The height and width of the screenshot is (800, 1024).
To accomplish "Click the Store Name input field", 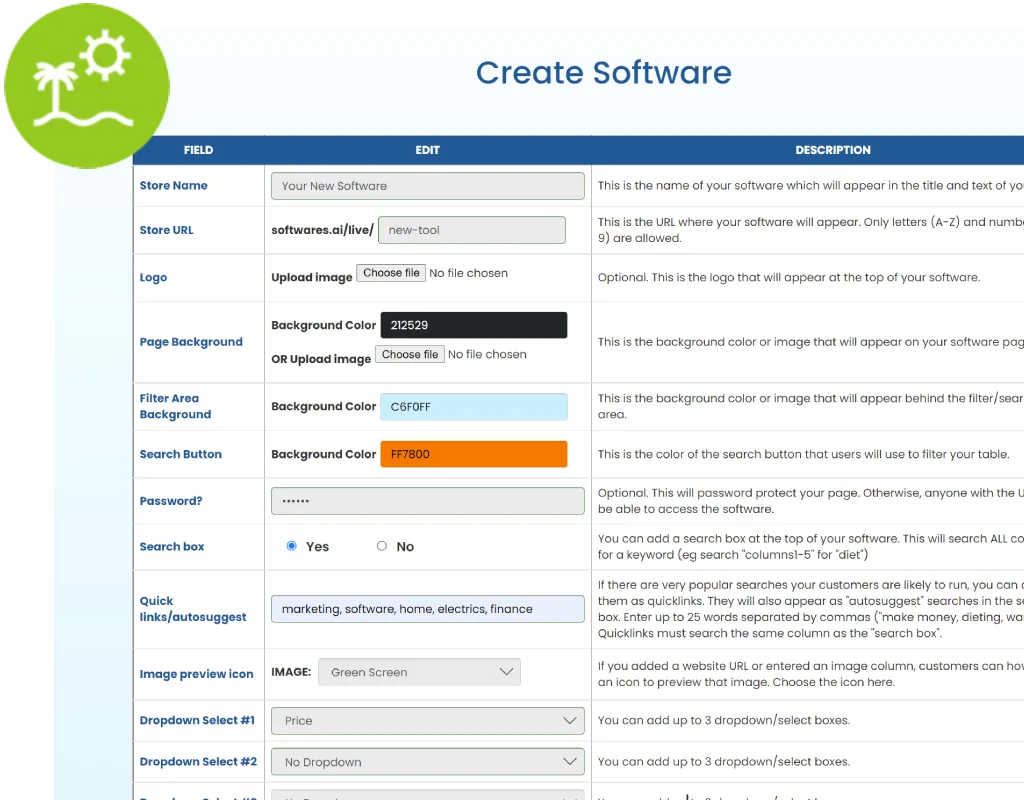I will click(428, 186).
